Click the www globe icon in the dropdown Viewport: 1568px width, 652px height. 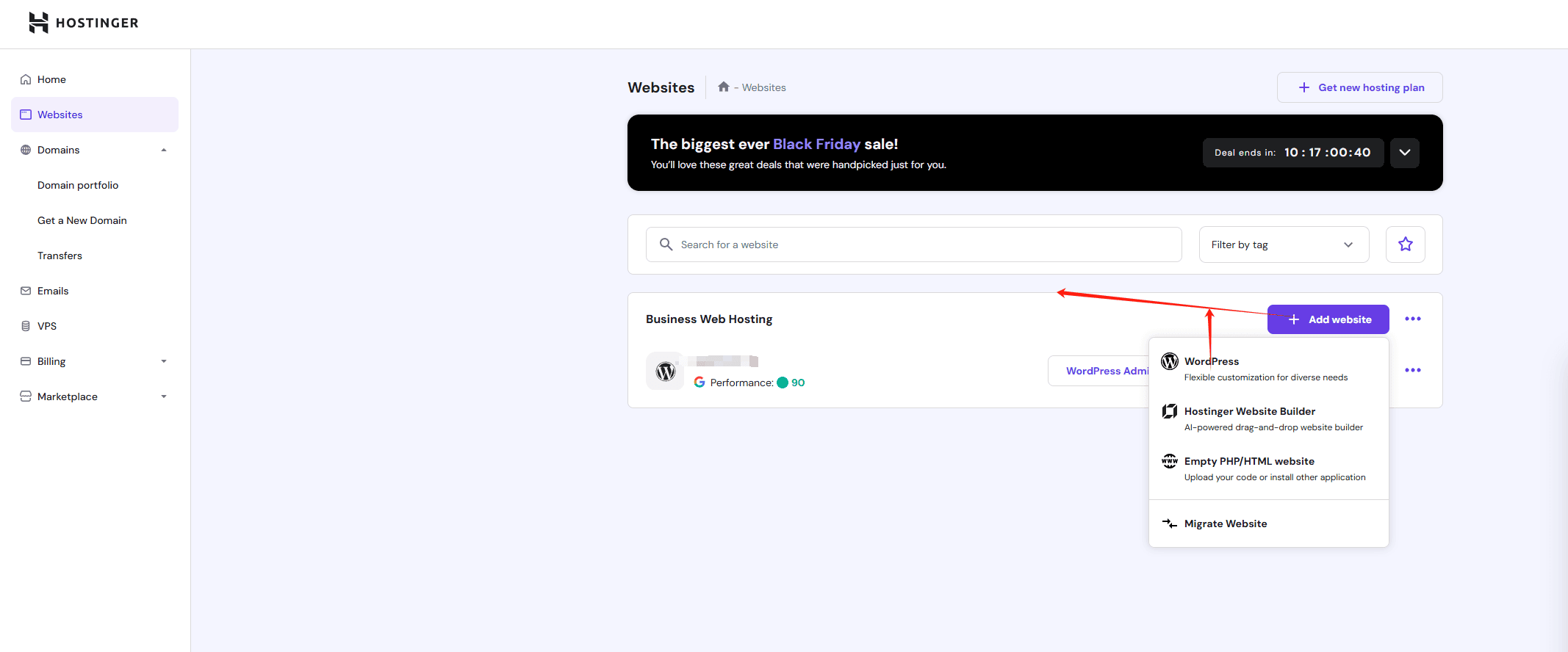1170,461
